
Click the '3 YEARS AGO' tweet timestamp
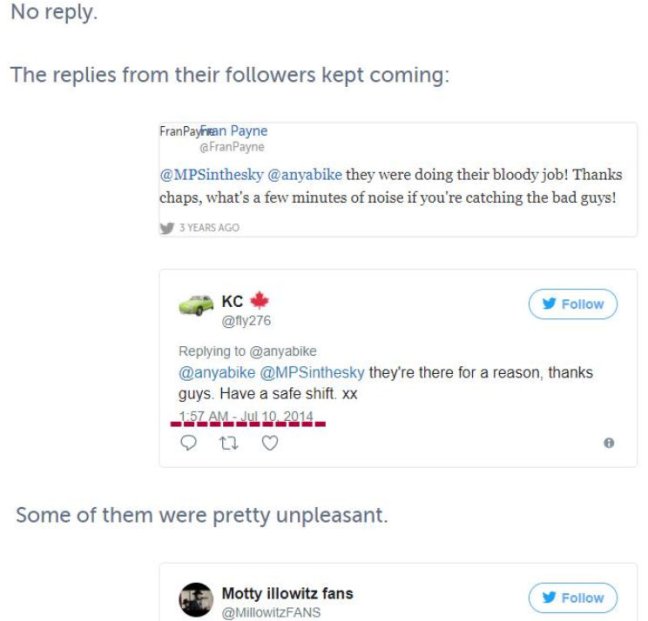coord(209,228)
